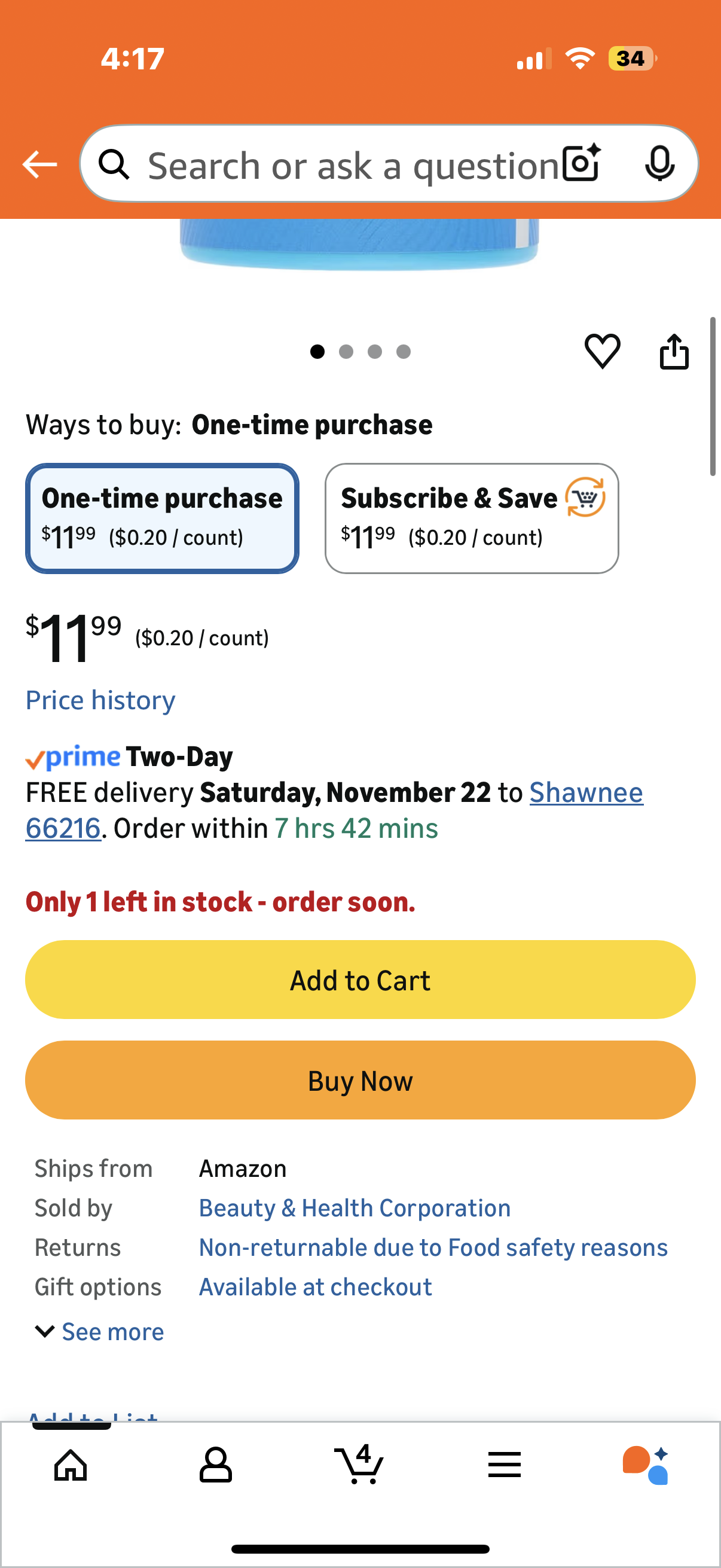
Task: Tap the back arrow icon
Action: (40, 164)
